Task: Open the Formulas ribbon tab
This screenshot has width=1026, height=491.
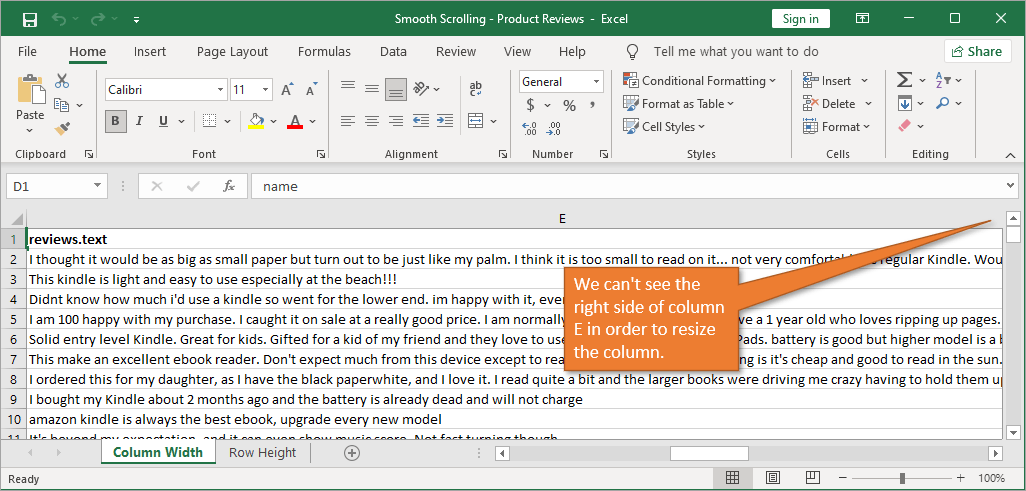Action: tap(324, 52)
